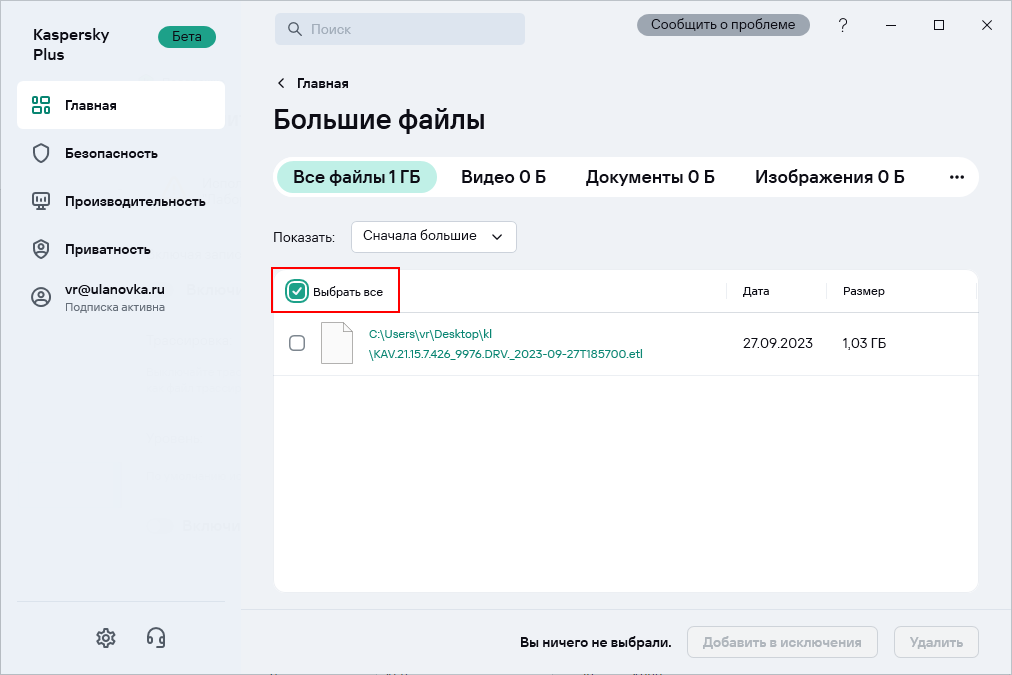Click the Добавить в исключения button

782,642
